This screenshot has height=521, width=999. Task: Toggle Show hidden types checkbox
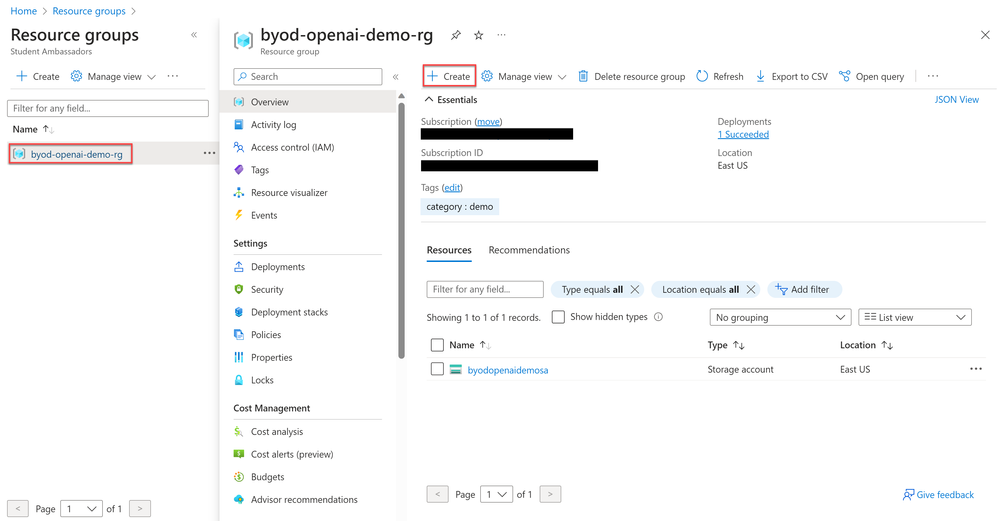coord(558,317)
